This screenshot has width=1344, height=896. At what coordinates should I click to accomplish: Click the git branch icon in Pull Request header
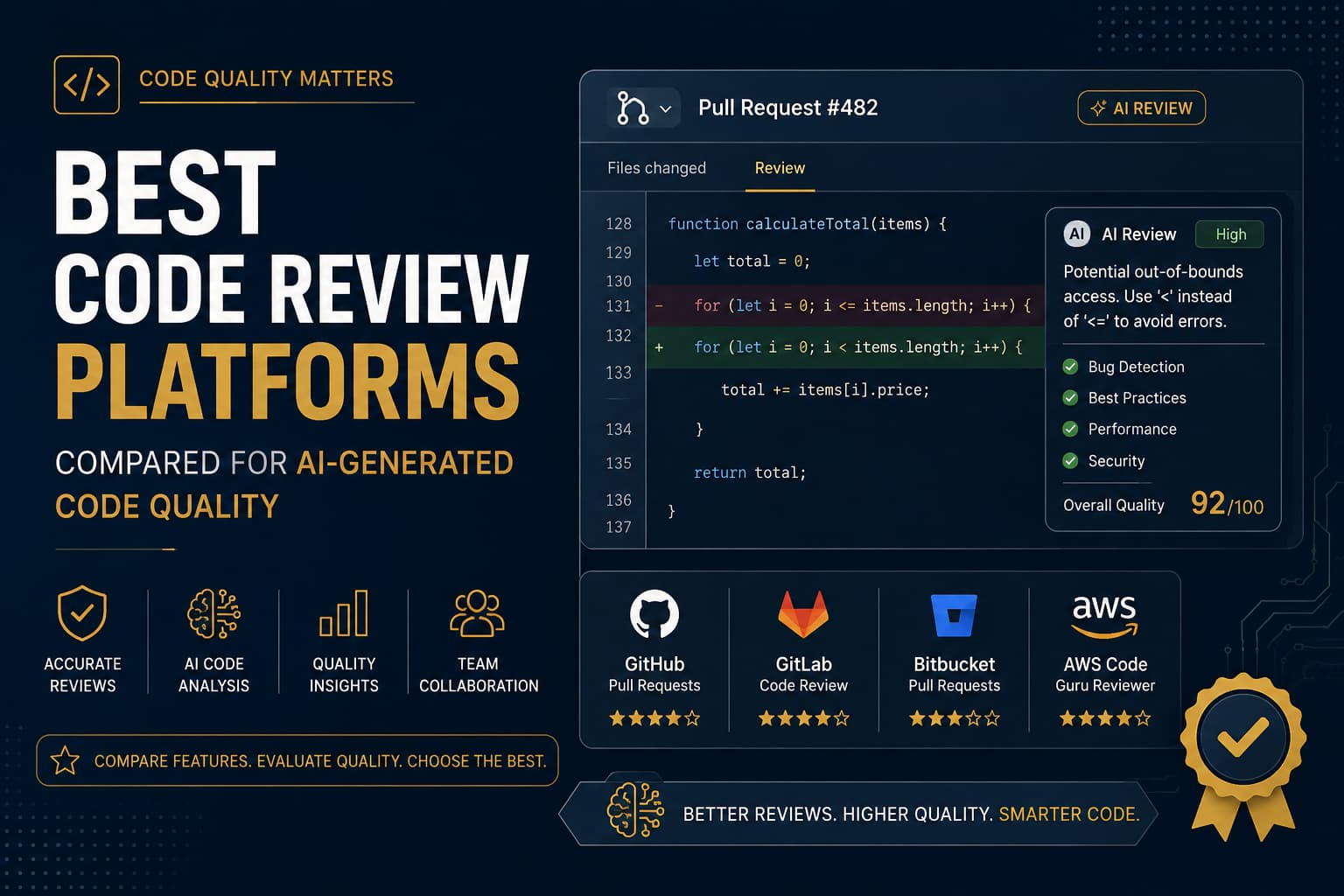pyautogui.click(x=632, y=108)
